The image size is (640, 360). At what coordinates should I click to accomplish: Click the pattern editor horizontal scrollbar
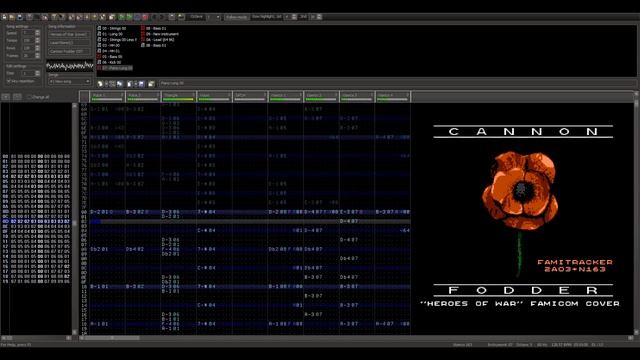point(355,338)
